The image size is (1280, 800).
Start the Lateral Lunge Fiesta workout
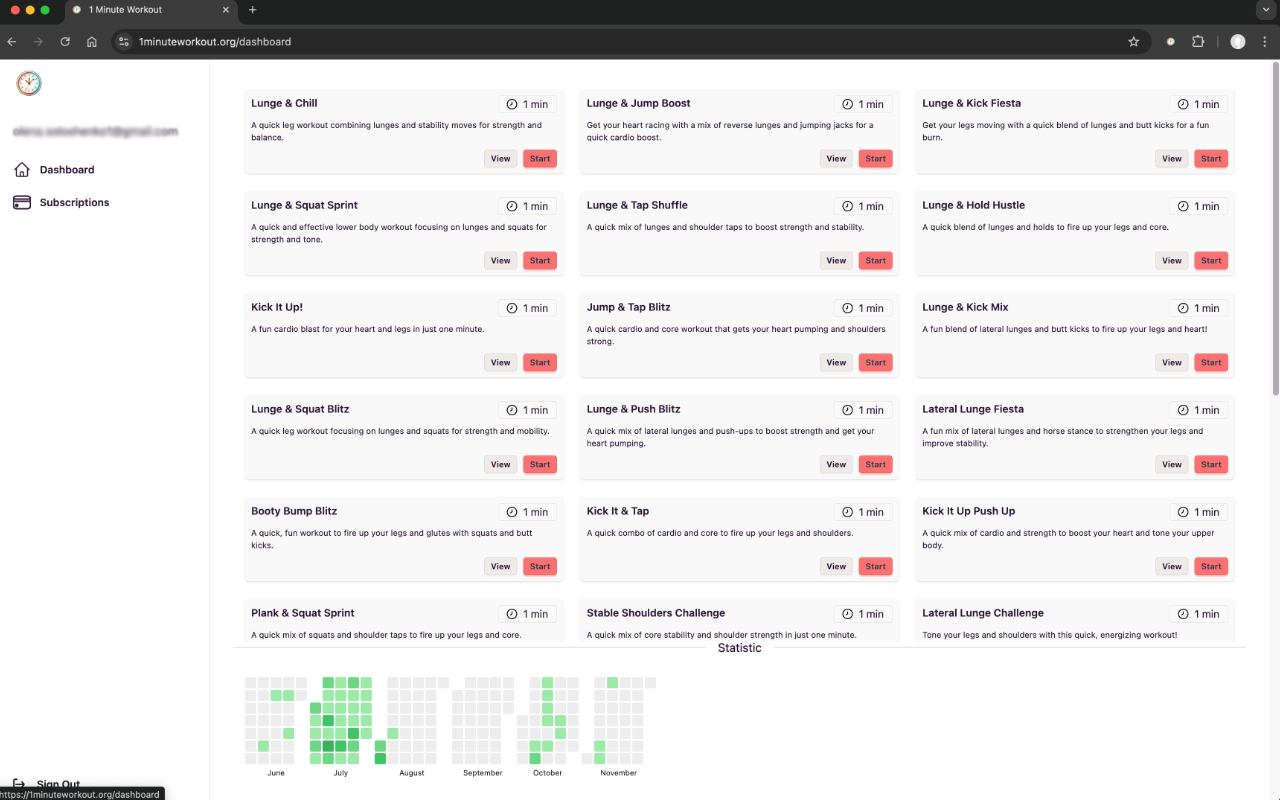coord(1211,465)
